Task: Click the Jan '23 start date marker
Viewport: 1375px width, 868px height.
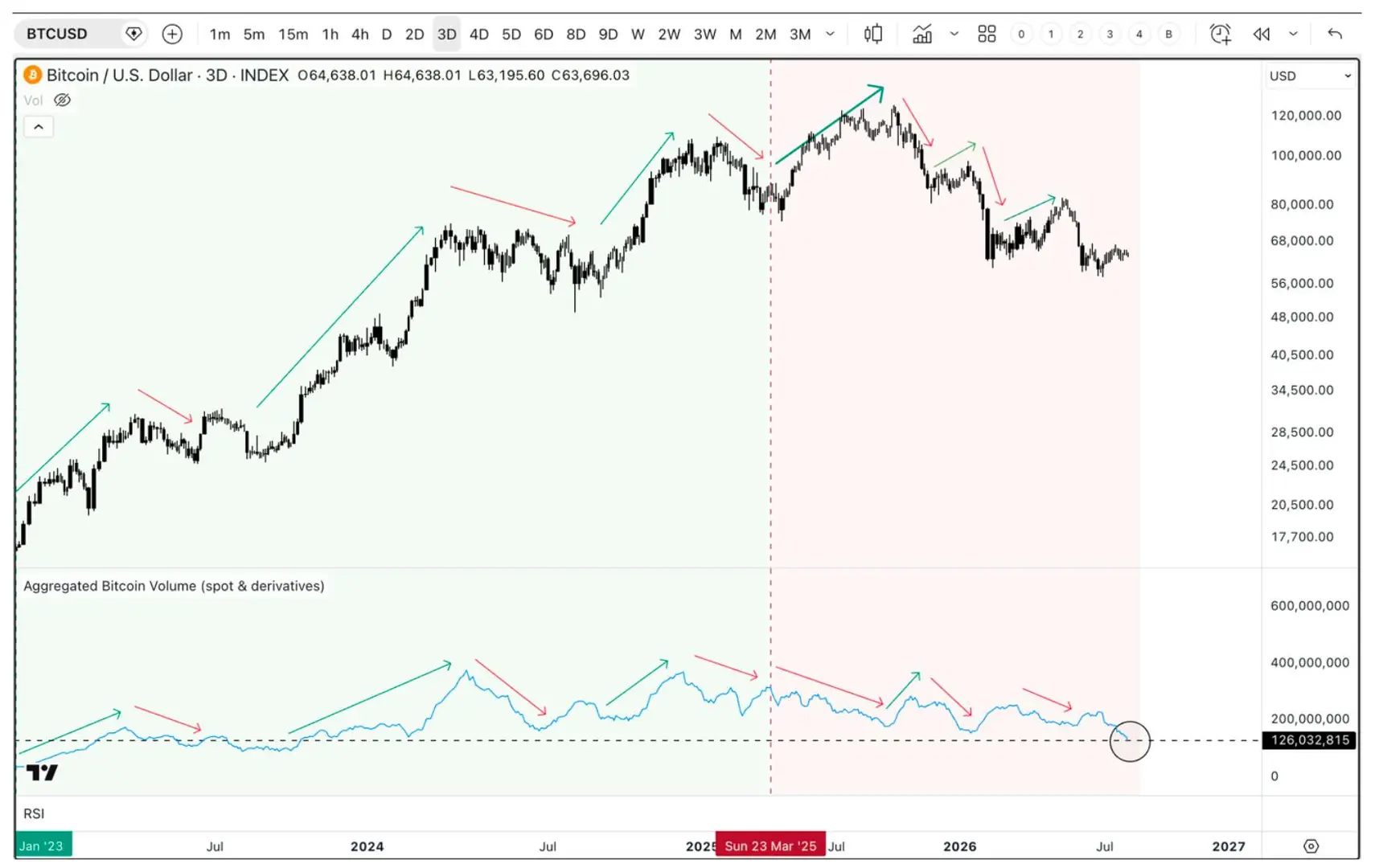Action: [43, 845]
